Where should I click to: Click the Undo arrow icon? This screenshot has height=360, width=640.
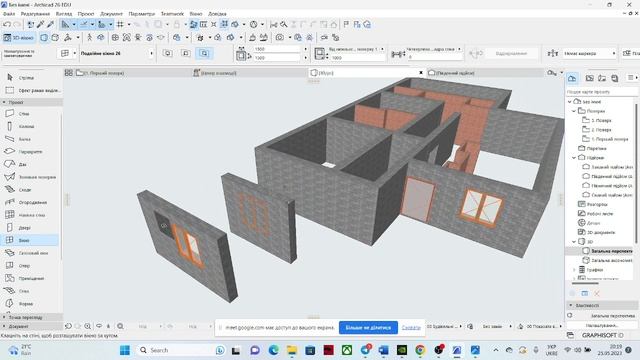[x=7, y=24]
